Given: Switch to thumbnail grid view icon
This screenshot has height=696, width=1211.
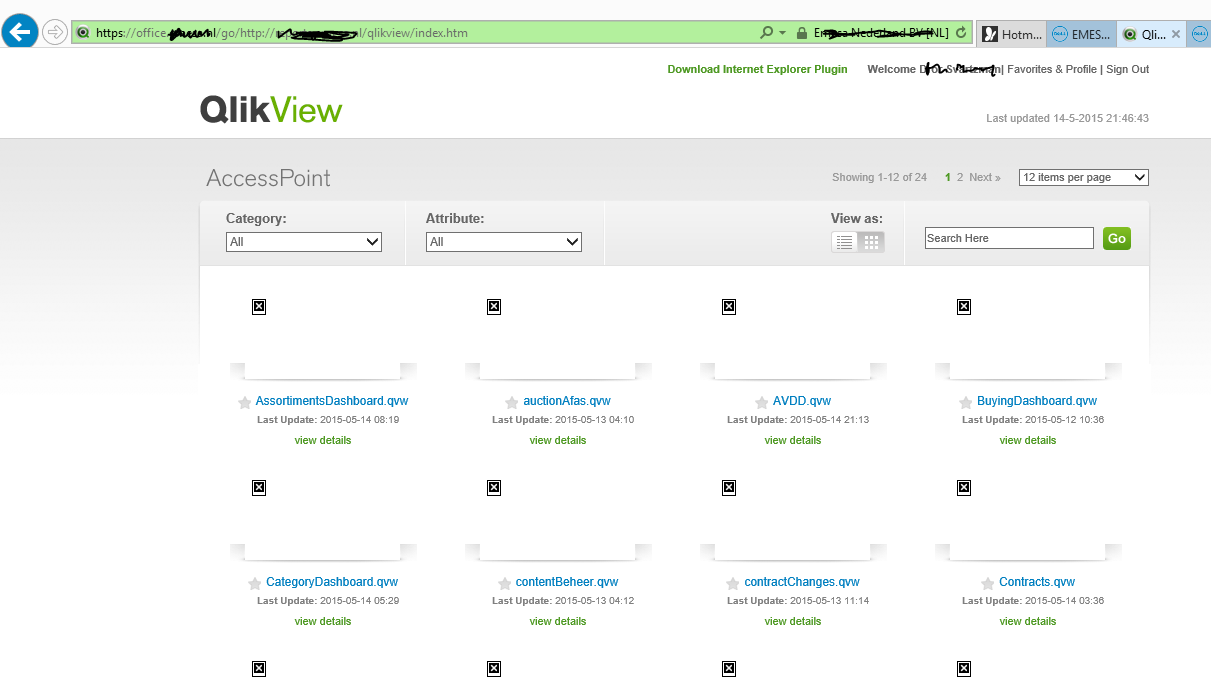Looking at the screenshot, I should [872, 242].
